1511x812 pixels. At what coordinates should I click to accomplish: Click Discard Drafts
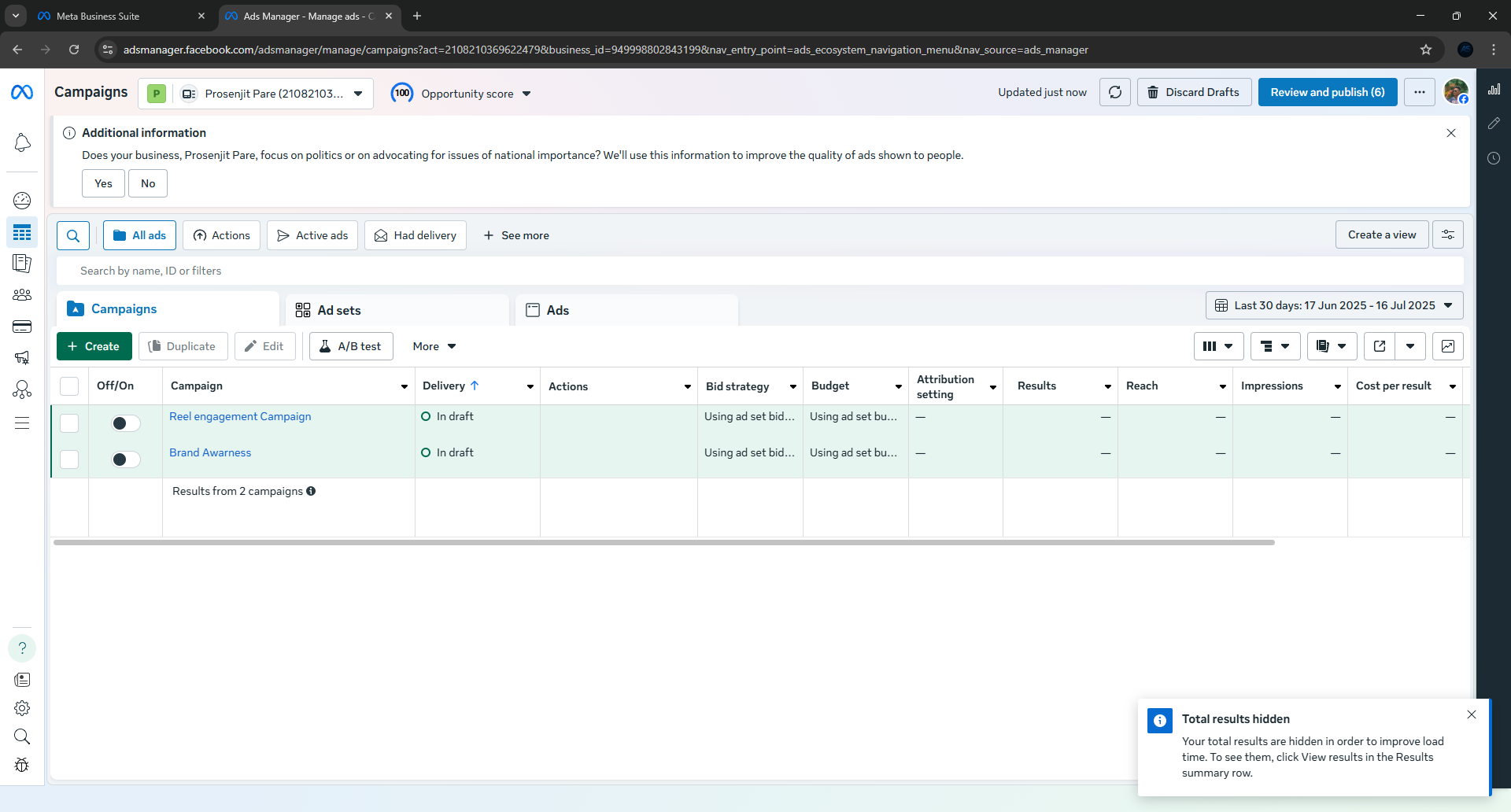pos(1194,92)
